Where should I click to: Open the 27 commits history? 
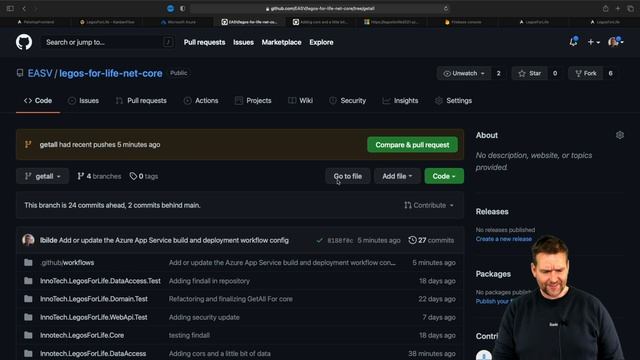(431, 240)
